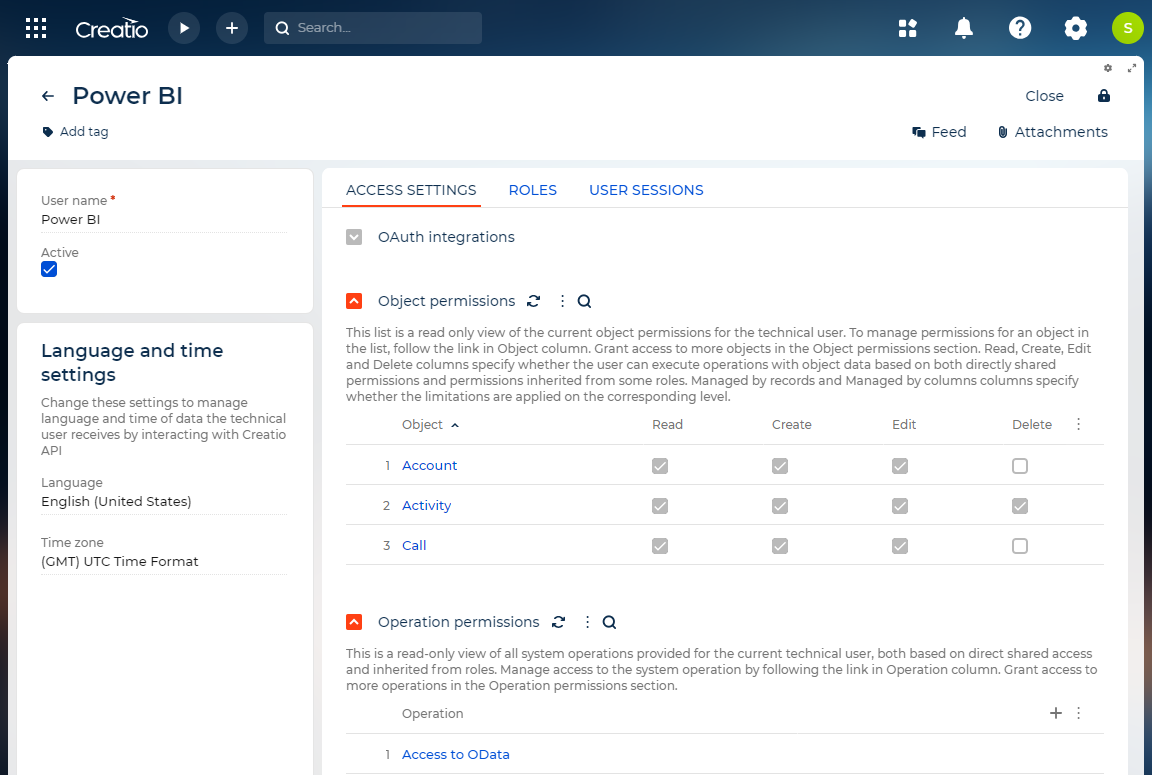The height and width of the screenshot is (775, 1152).
Task: Switch to the Roles tab
Action: 533,190
